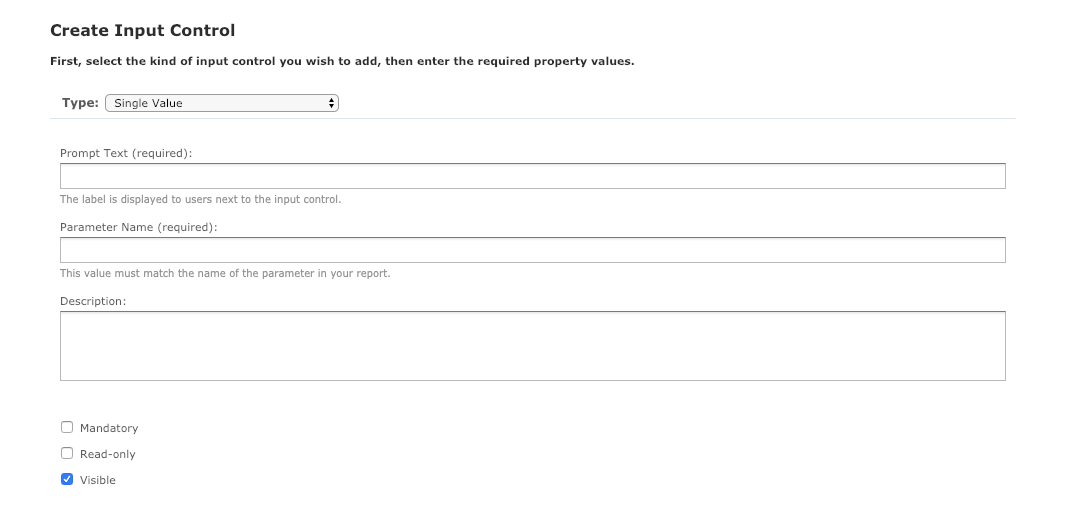Tick the Read-only checkbox
This screenshot has height=517, width=1082.
67,453
